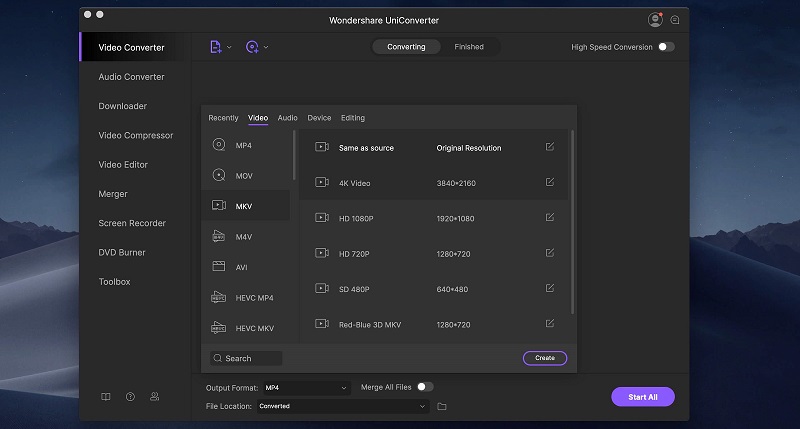The height and width of the screenshot is (429, 800).
Task: Click the HD 1080P row video icon
Action: [x=322, y=217]
